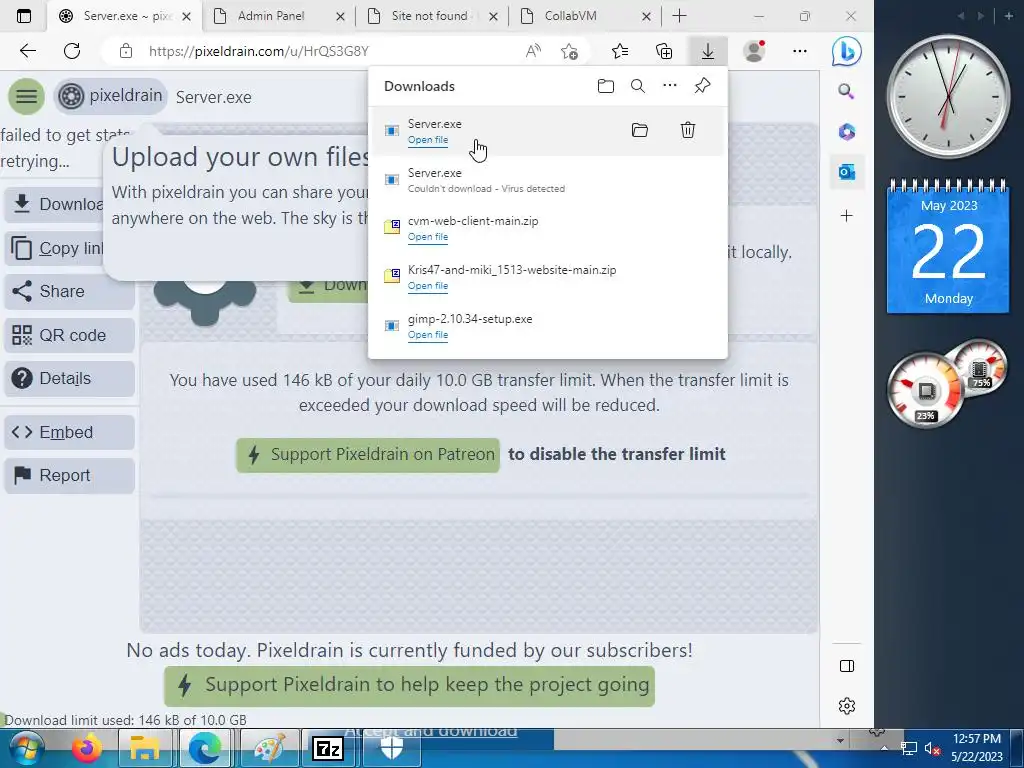Image resolution: width=1024 pixels, height=768 pixels.
Task: Open Edge Settings and more menu
Action: 799,51
